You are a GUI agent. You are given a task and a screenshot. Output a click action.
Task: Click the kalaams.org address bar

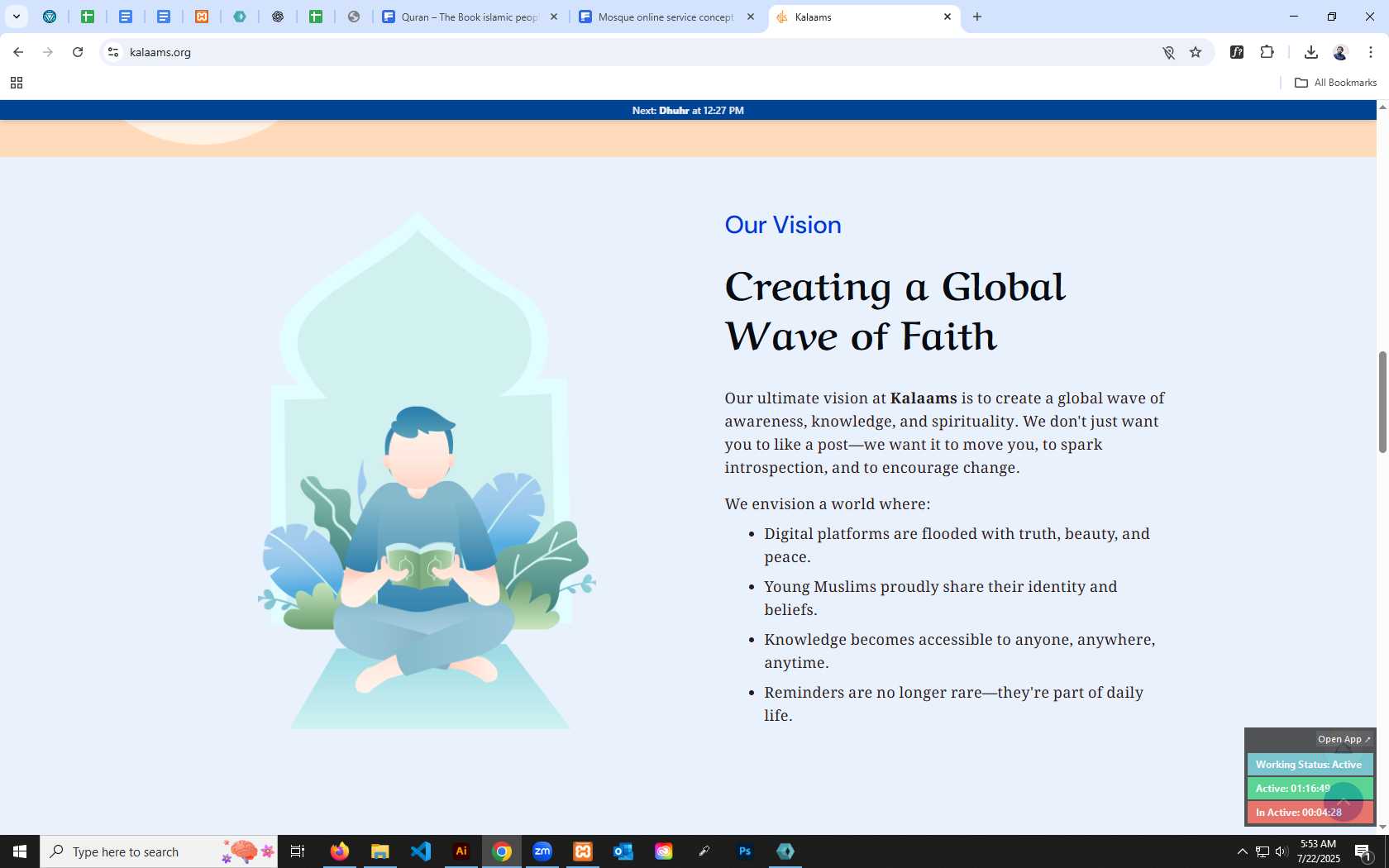637,52
